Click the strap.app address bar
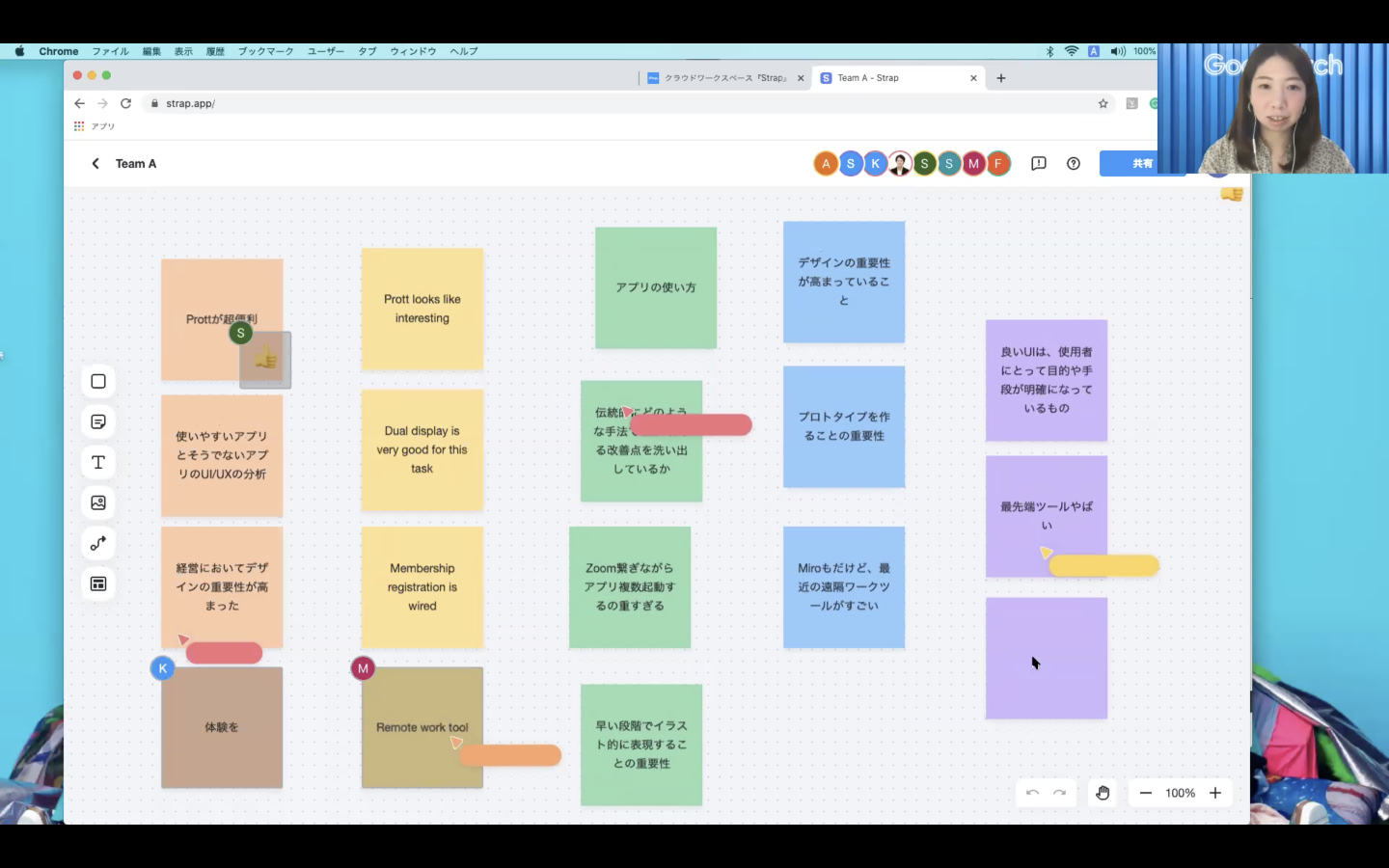This screenshot has height=868, width=1389. pyautogui.click(x=617, y=103)
